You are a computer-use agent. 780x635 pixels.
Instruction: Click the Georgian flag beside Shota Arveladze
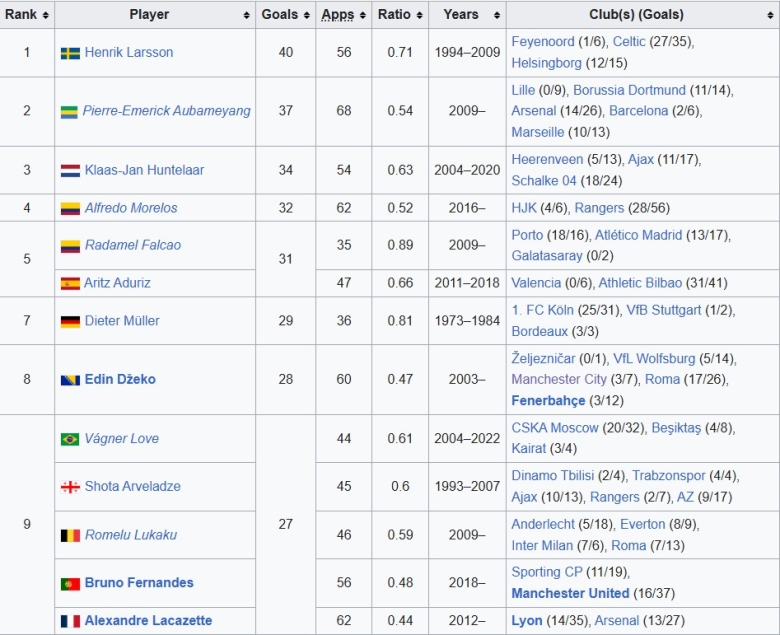click(x=70, y=487)
